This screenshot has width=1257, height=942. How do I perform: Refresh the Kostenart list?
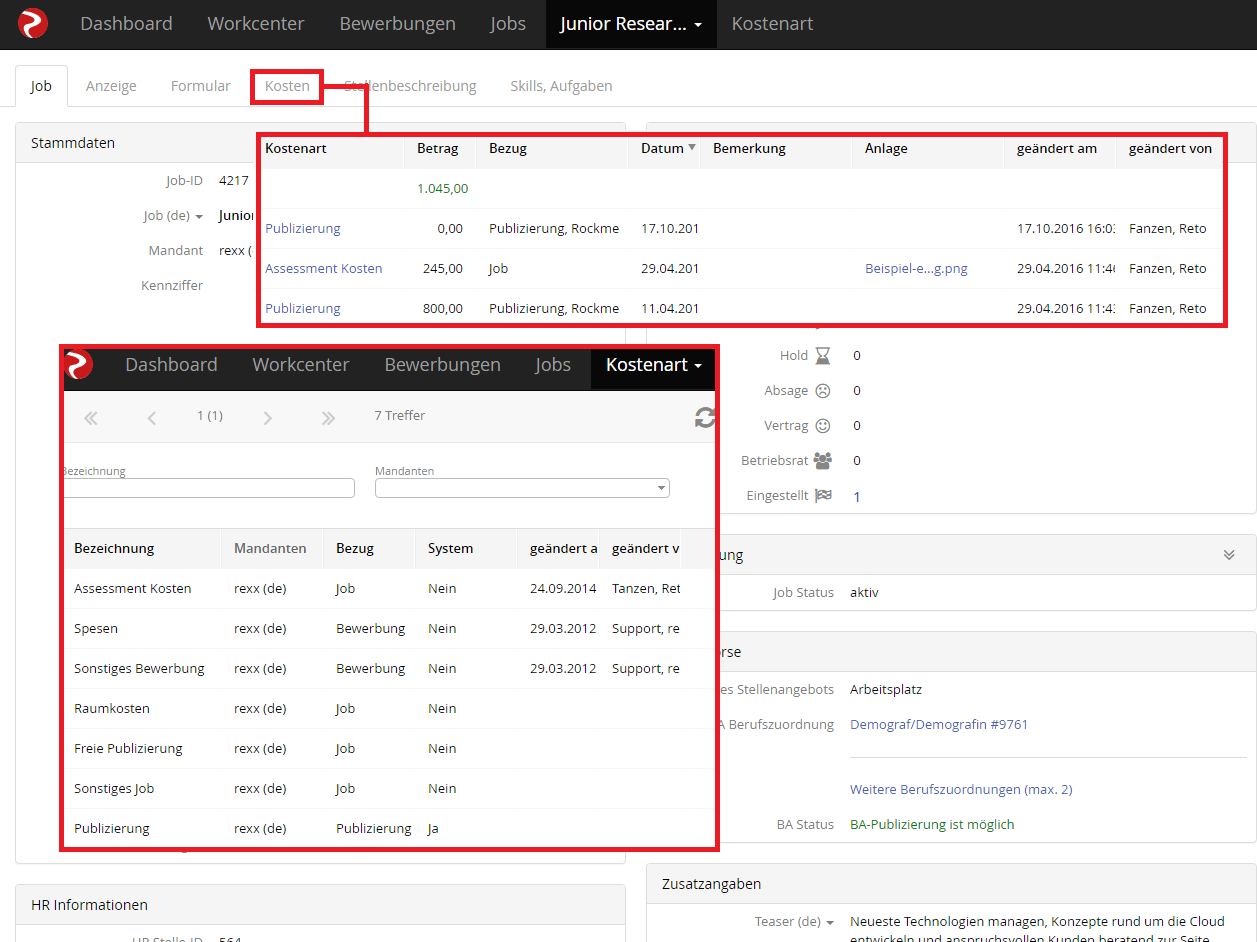pos(705,417)
